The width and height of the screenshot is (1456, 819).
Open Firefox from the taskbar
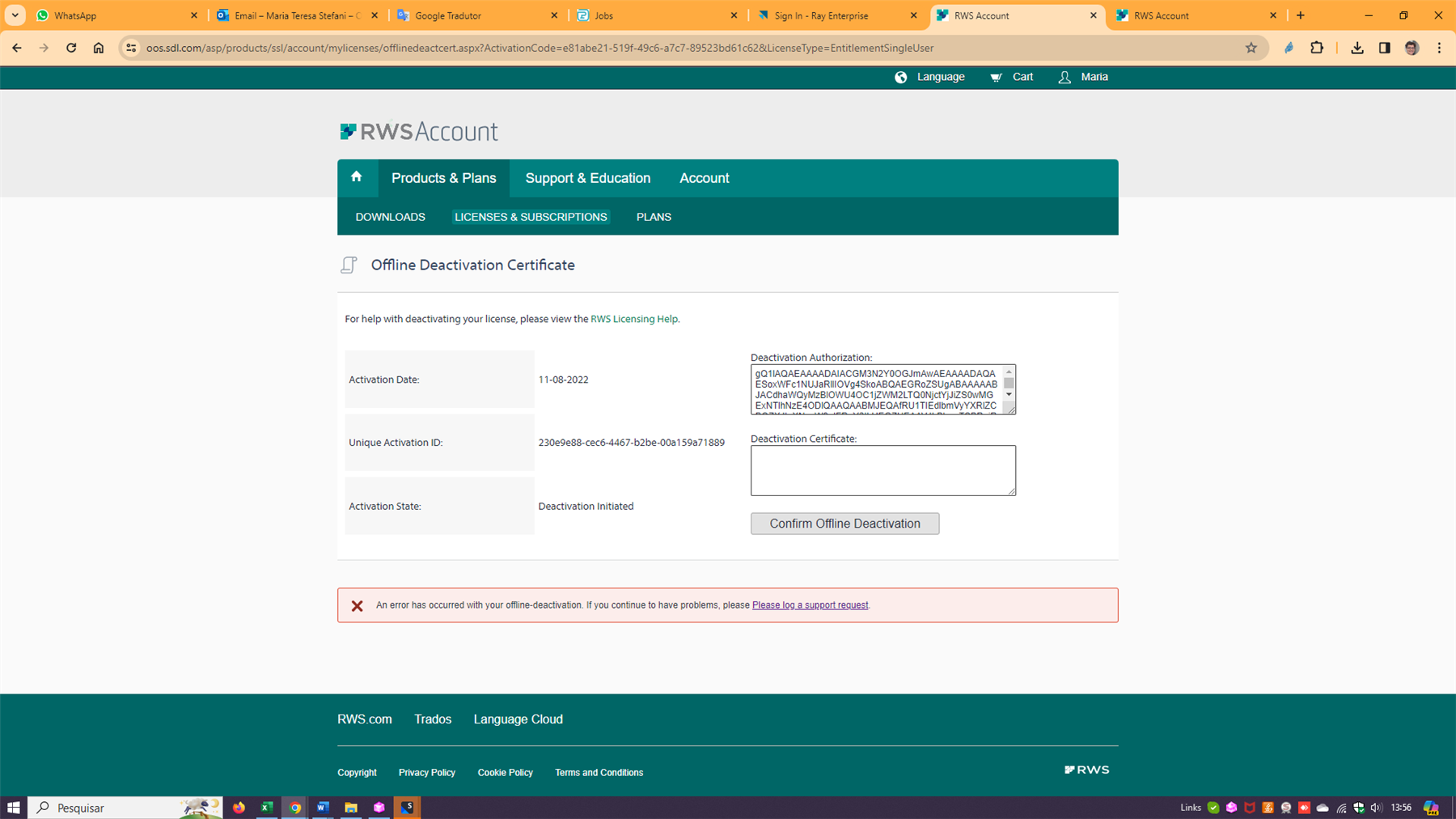239,808
